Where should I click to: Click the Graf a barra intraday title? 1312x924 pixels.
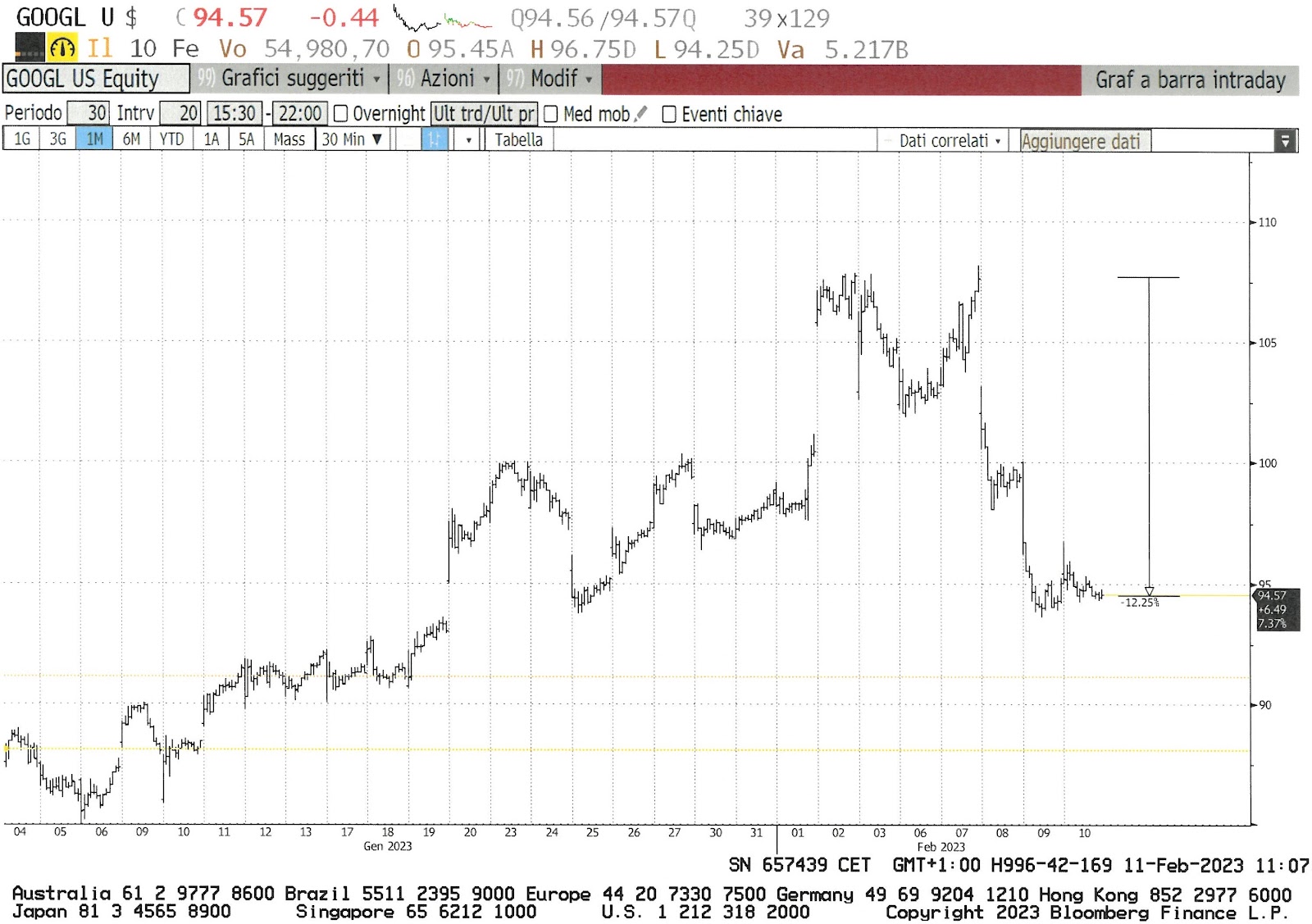point(1190,80)
